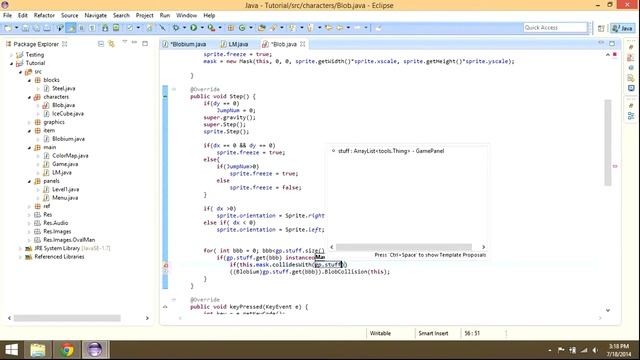640x360 pixels.
Task: Click the Save All toolbar icon
Action: click(36, 28)
